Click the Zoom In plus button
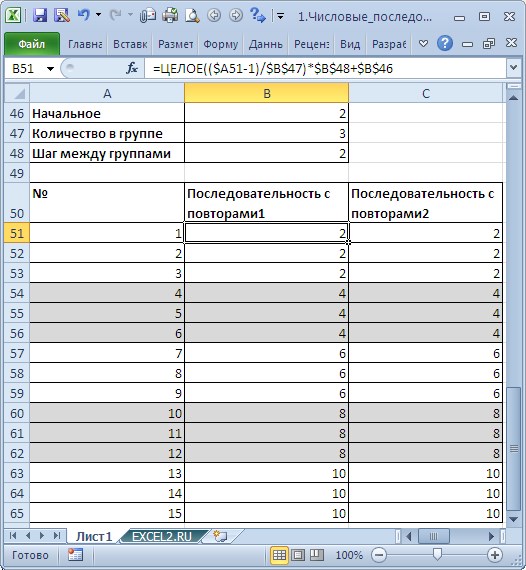 pyautogui.click(x=495, y=555)
